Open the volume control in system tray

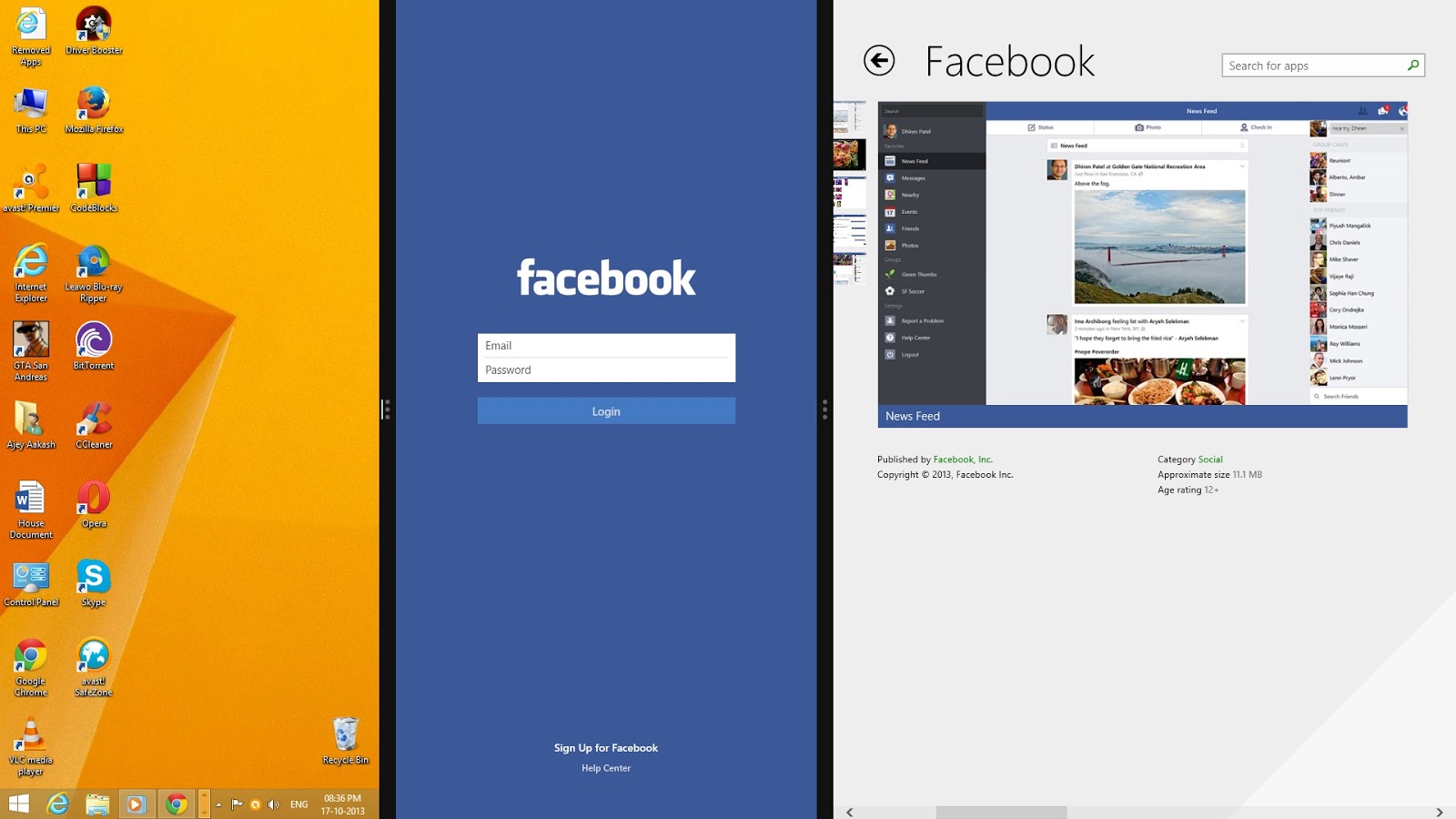click(x=273, y=804)
